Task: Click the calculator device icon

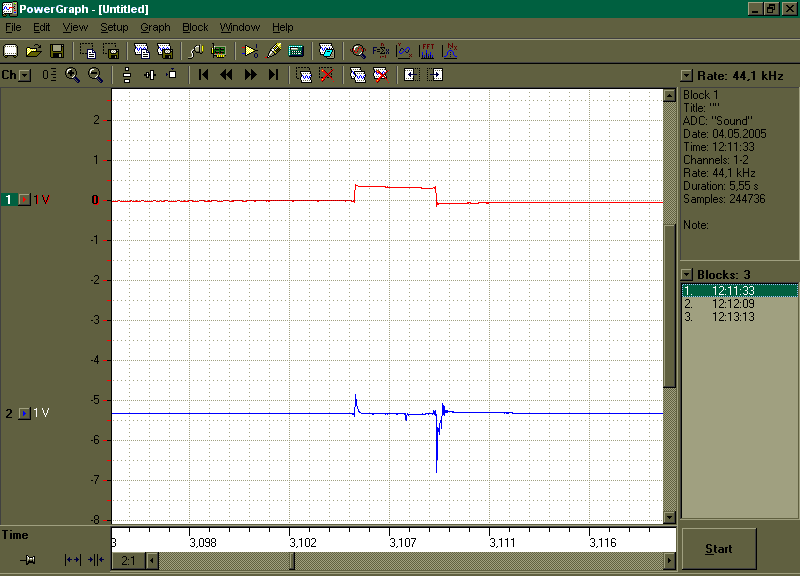Action: click(x=296, y=51)
